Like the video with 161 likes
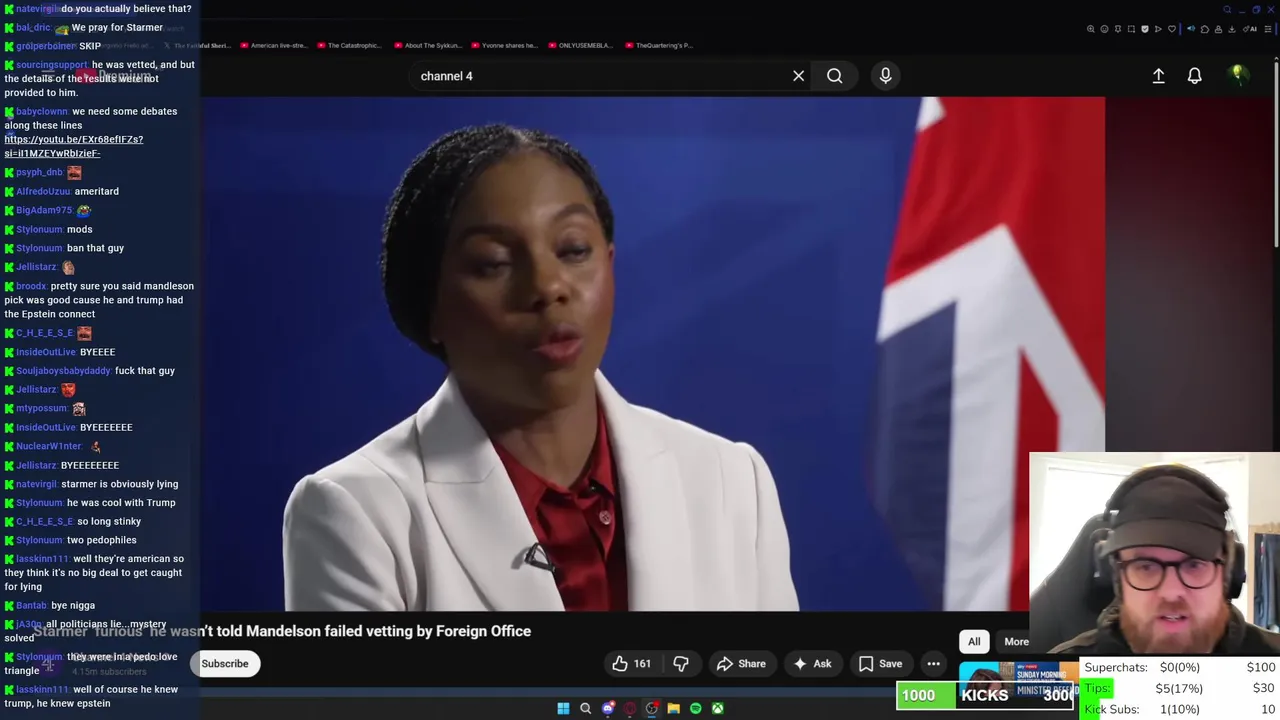1280x720 pixels. (631, 664)
